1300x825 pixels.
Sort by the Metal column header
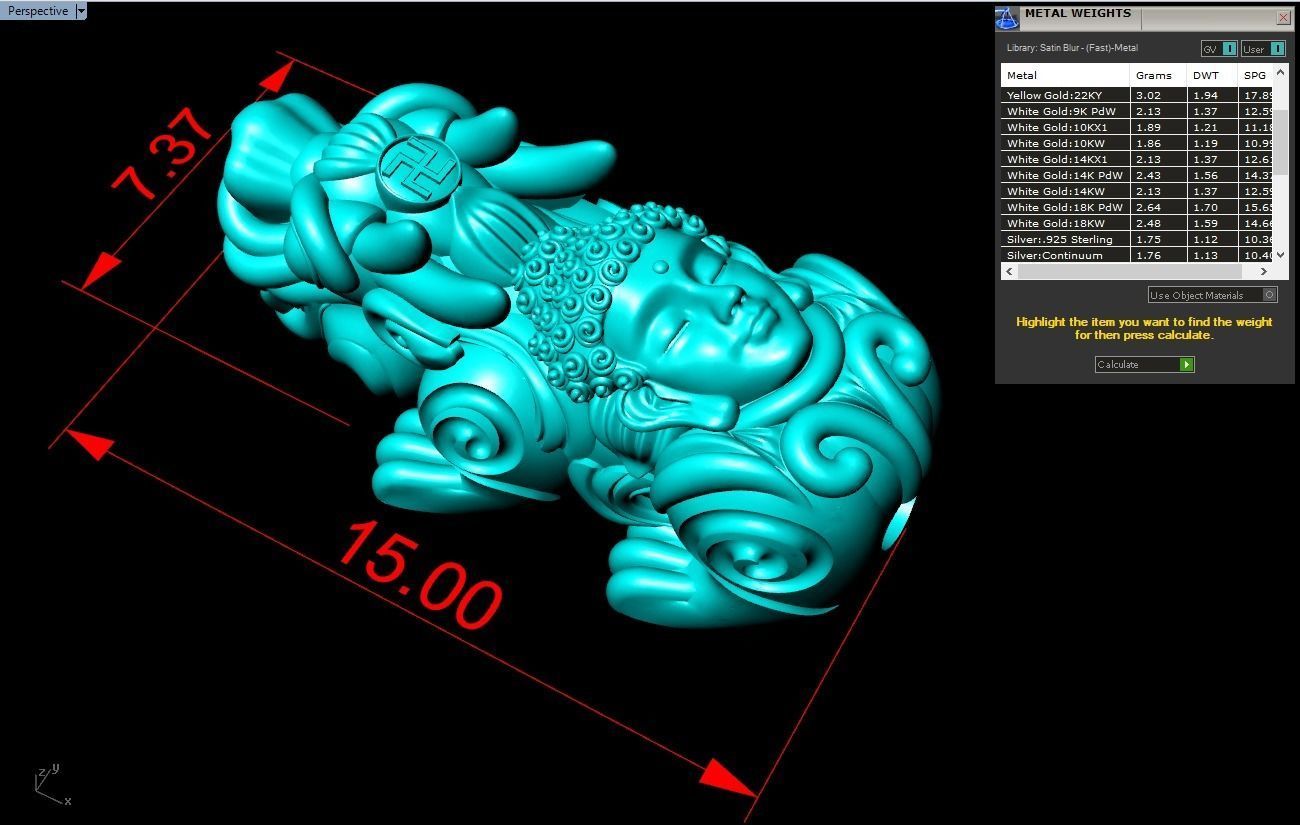[x=1065, y=75]
